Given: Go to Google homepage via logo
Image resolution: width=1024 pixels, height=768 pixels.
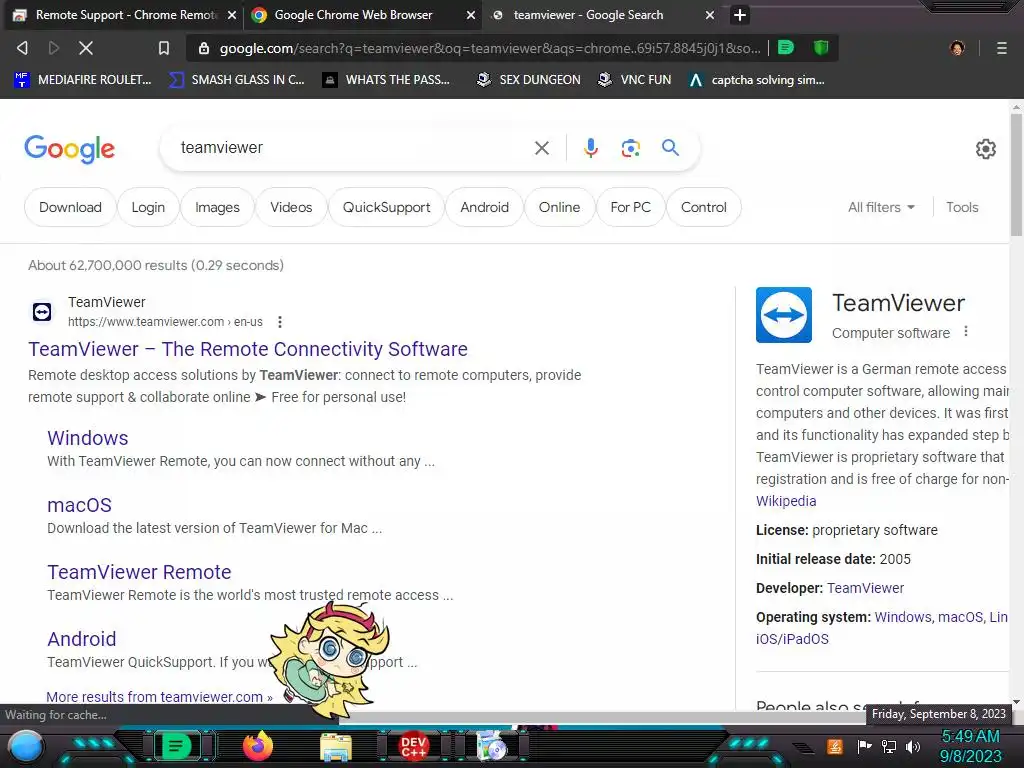Looking at the screenshot, I should [70, 149].
